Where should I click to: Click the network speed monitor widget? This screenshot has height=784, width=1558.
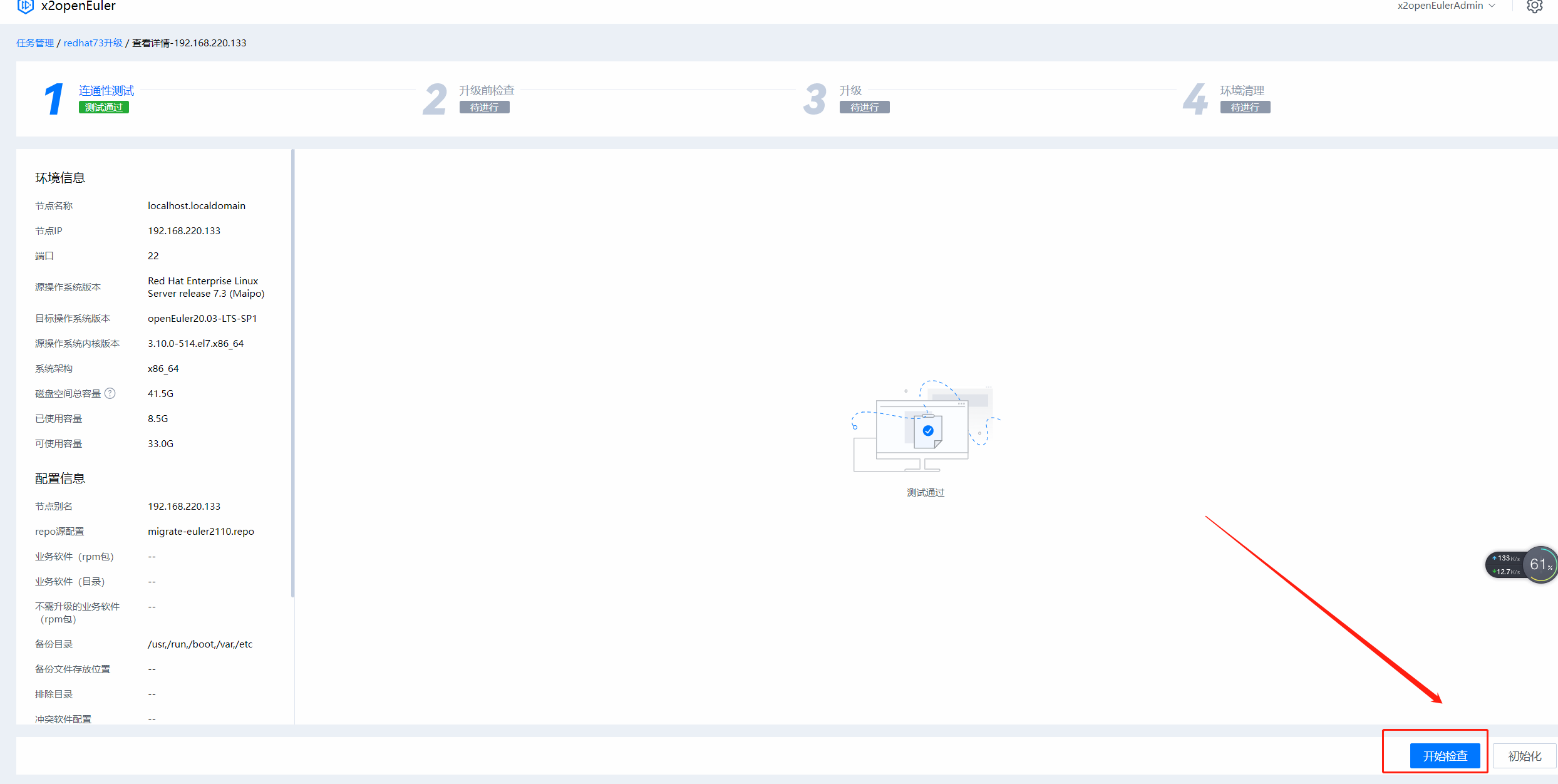1505,565
